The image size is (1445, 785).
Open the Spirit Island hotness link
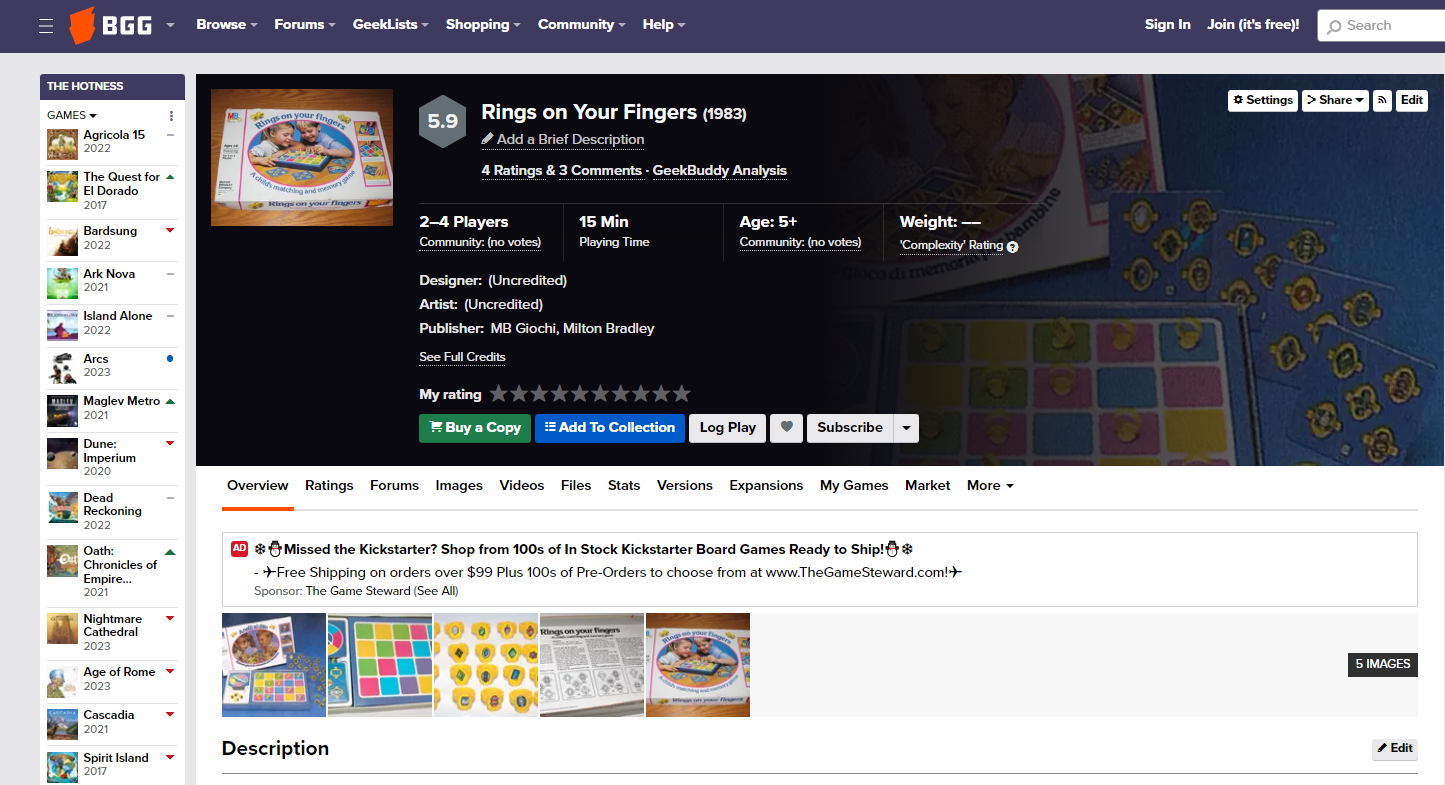click(x=116, y=758)
